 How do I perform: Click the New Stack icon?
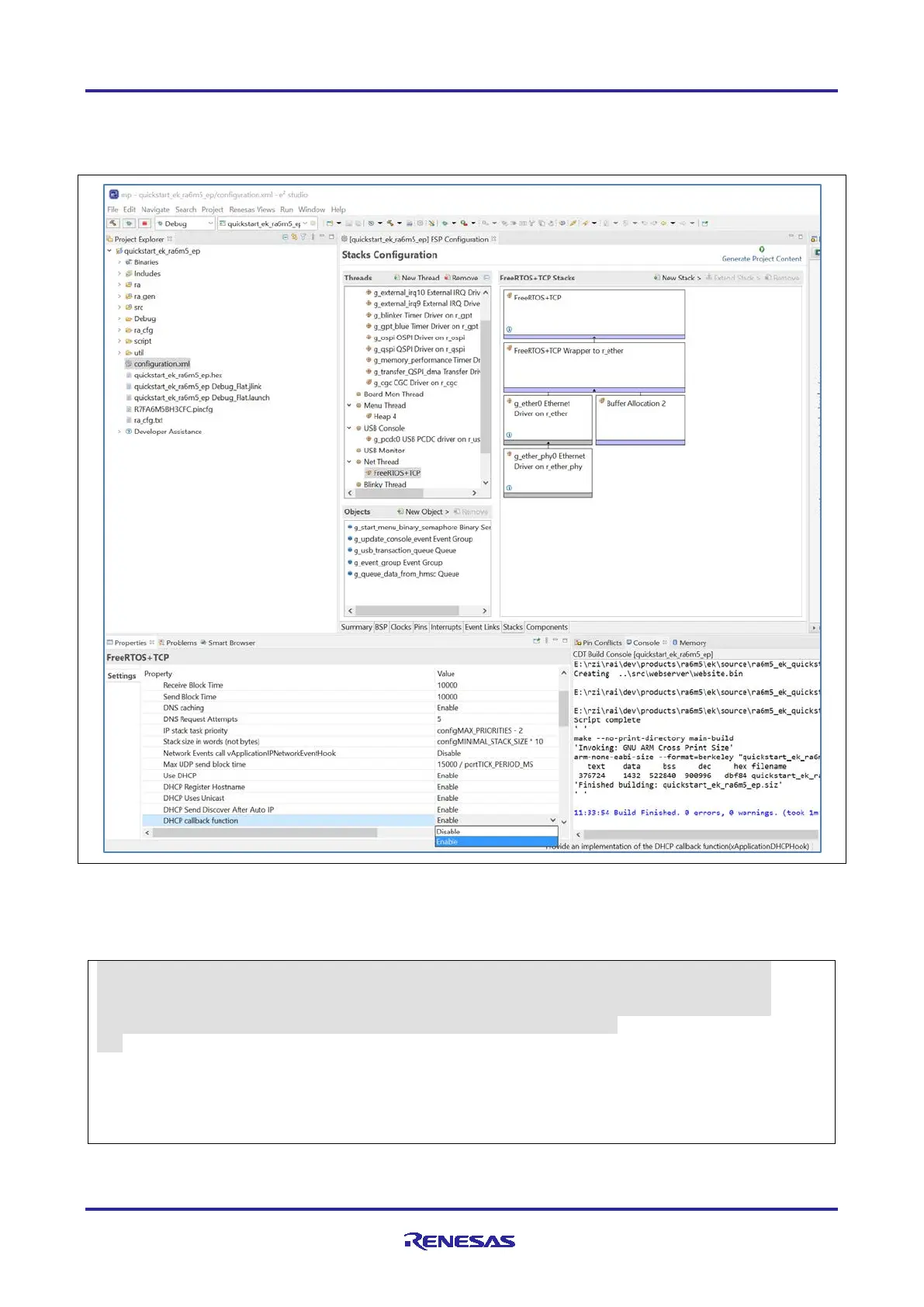coord(657,278)
